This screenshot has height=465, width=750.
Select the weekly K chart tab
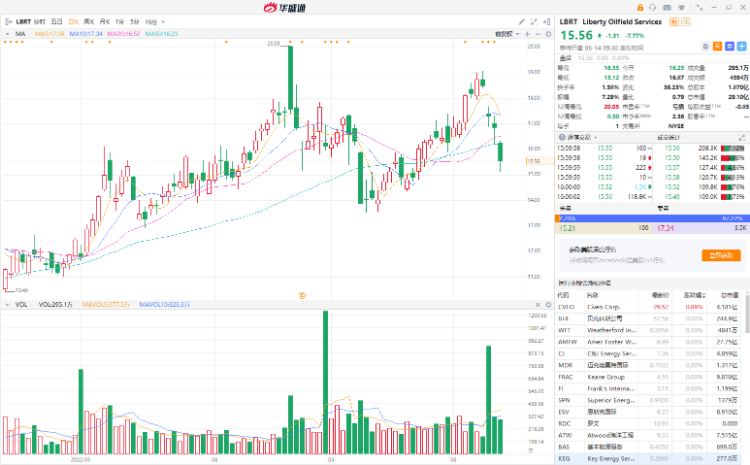click(89, 22)
